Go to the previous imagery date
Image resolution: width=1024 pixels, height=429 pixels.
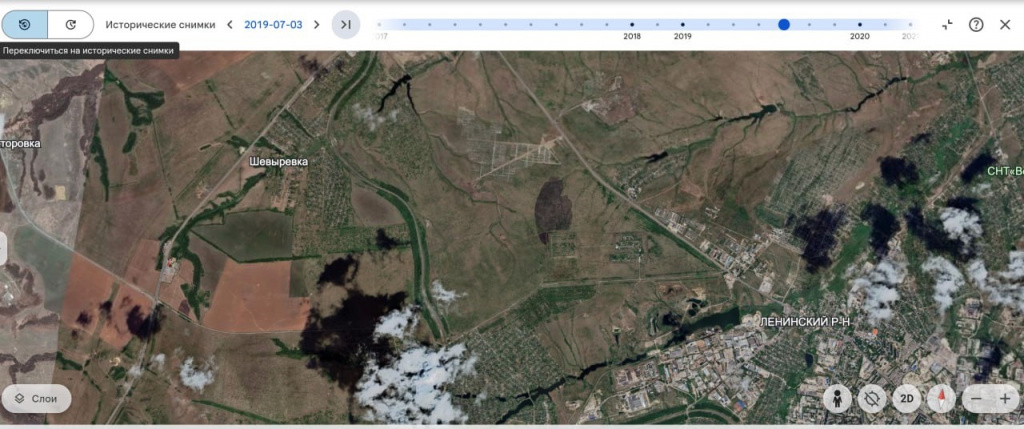pyautogui.click(x=229, y=24)
